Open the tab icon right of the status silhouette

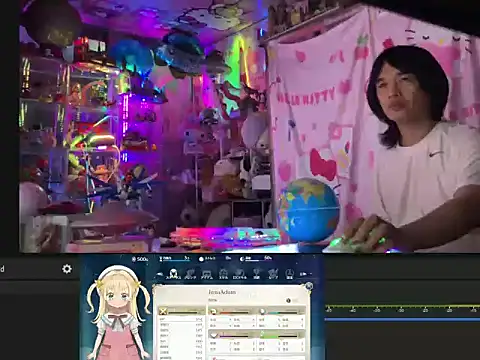(190, 274)
